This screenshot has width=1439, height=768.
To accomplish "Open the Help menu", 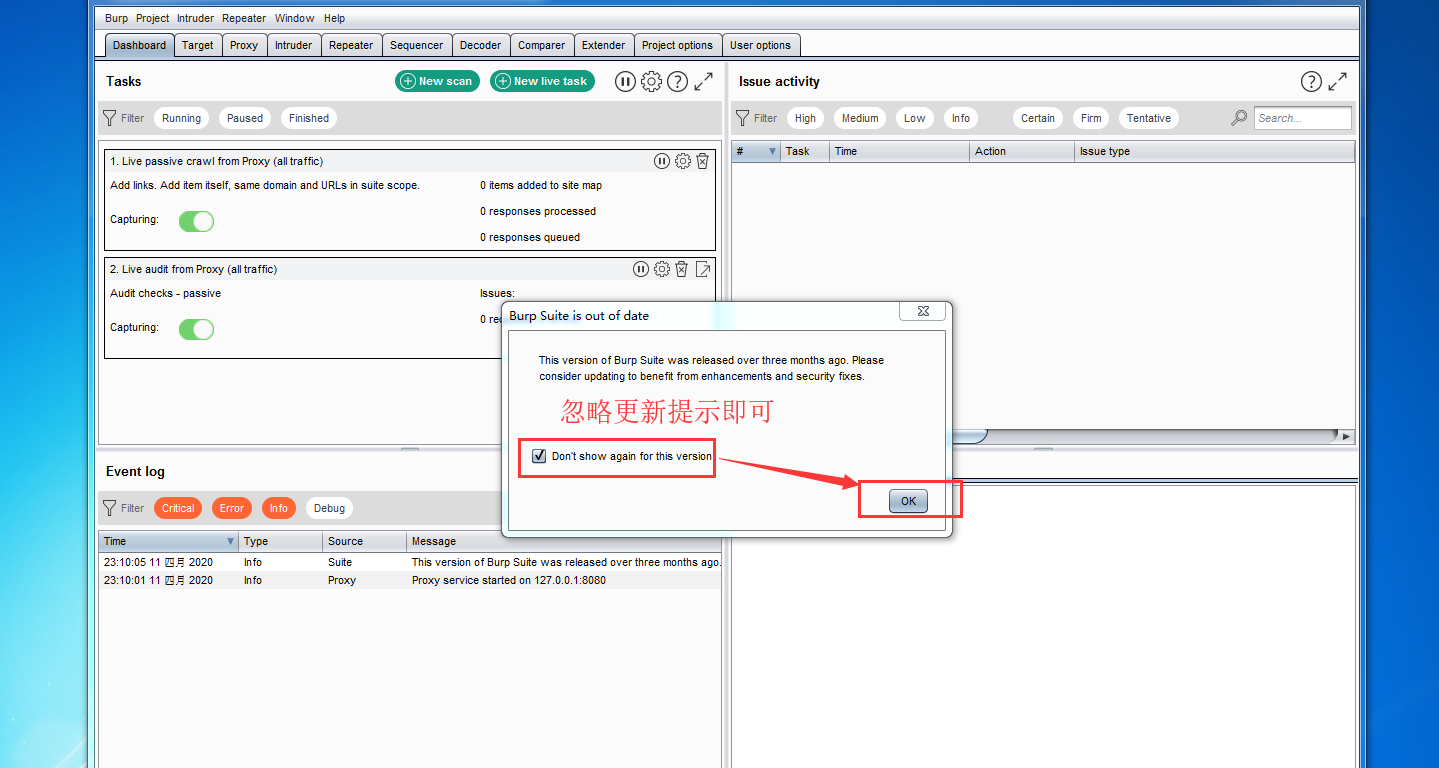I will 334,18.
